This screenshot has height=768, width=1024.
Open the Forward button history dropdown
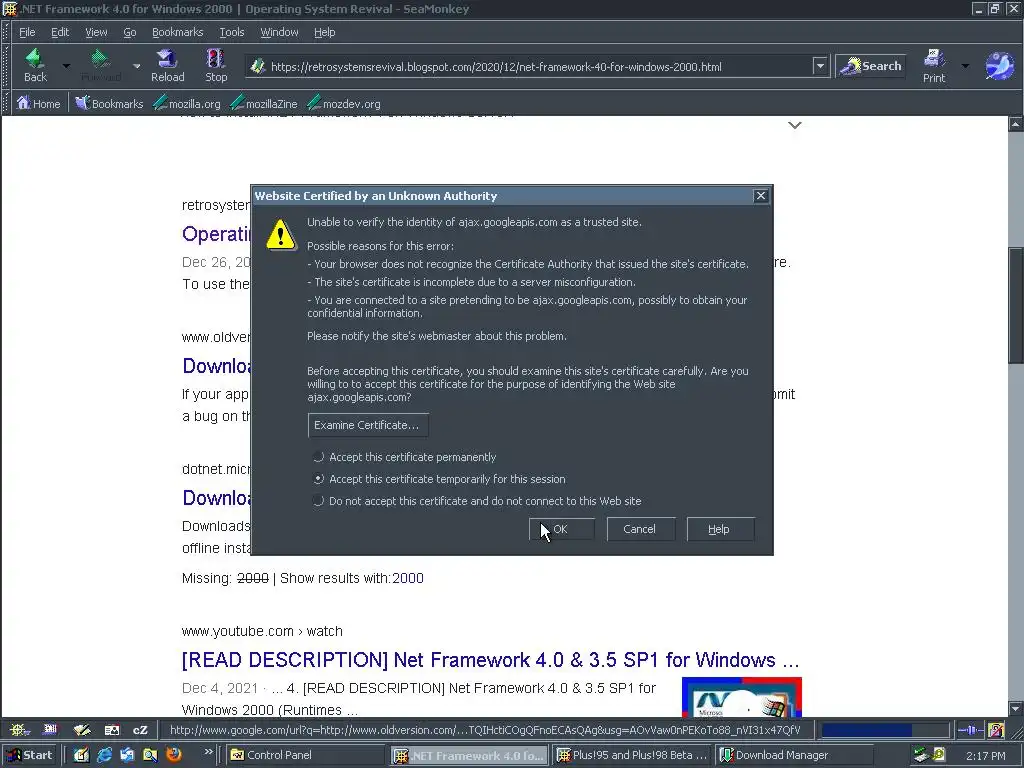(136, 66)
